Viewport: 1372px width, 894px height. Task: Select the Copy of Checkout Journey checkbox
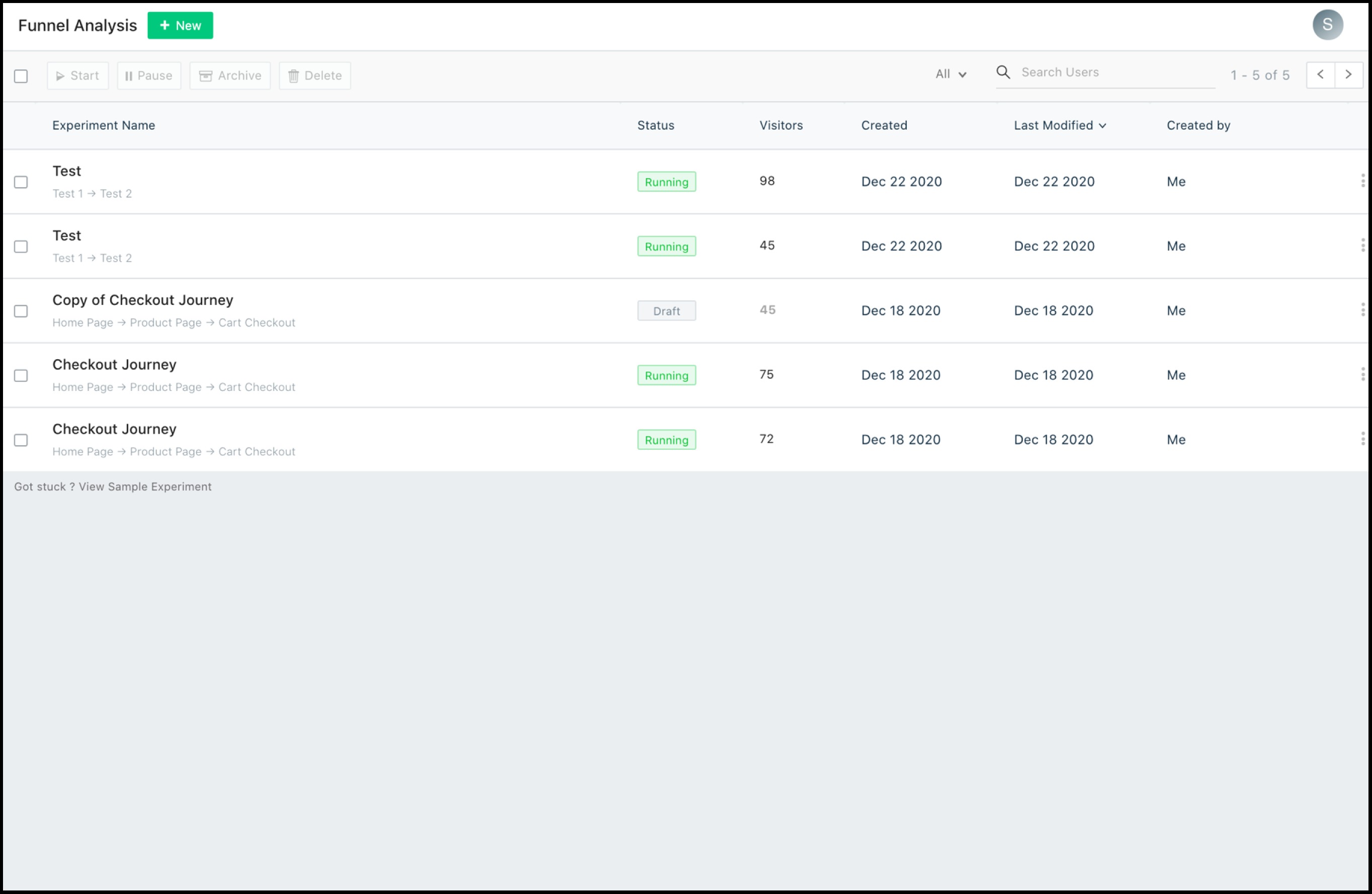click(21, 311)
